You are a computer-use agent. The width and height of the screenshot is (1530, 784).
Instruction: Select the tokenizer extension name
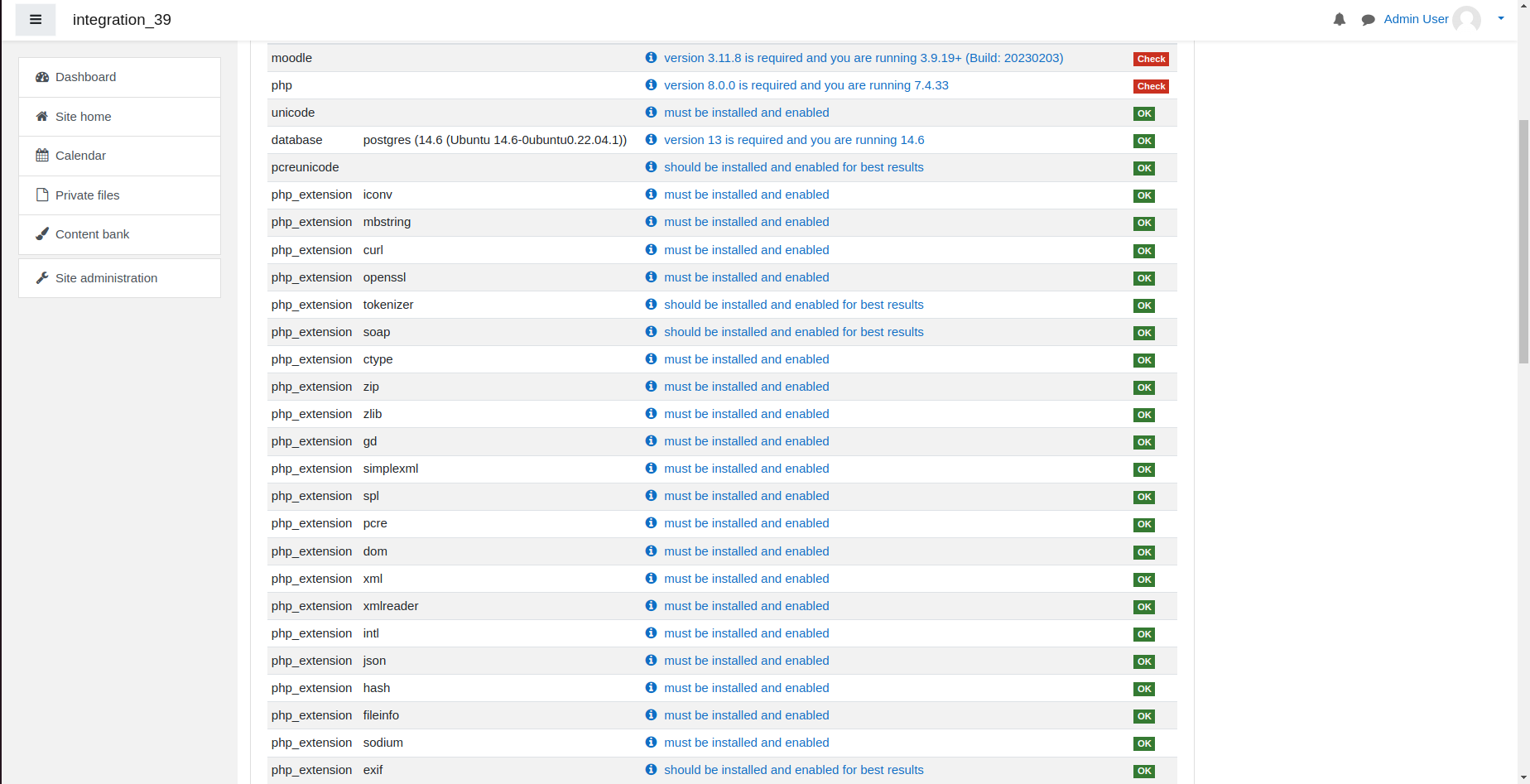388,305
